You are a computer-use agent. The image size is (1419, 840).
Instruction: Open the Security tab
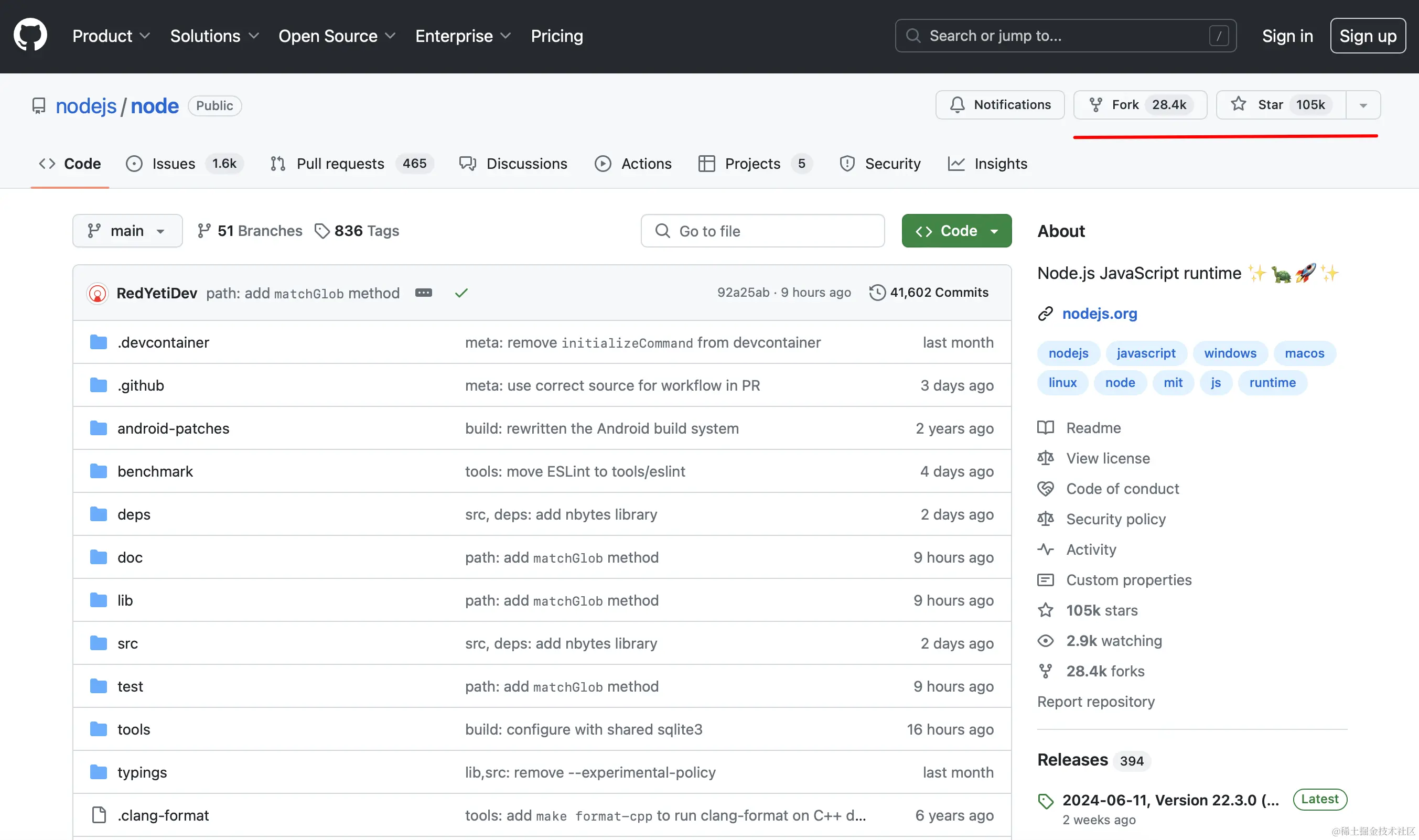880,164
